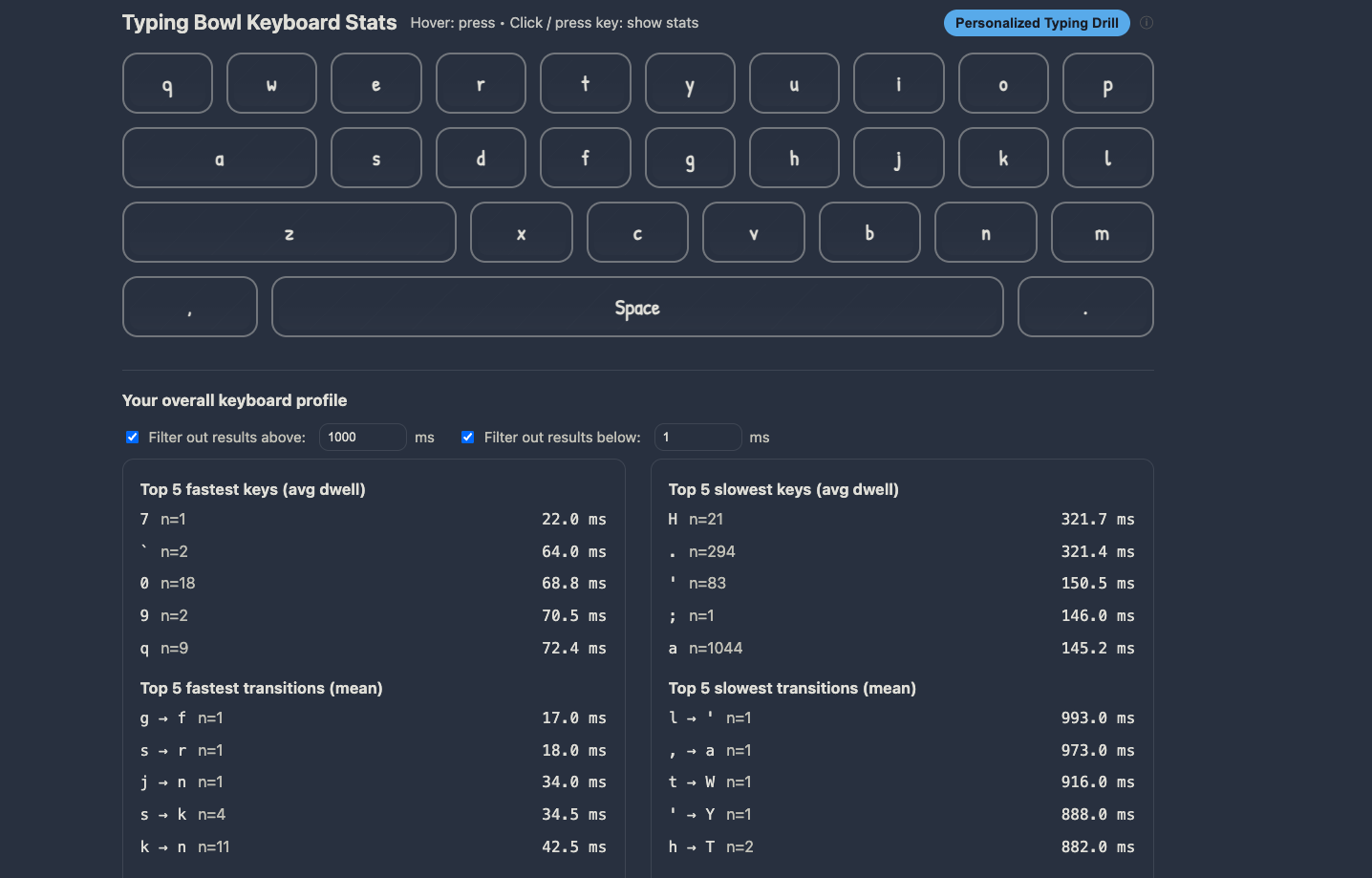Click 'Top 5 slowest keys (avg dwell)' heading
This screenshot has height=878, width=1372.
coord(783,489)
